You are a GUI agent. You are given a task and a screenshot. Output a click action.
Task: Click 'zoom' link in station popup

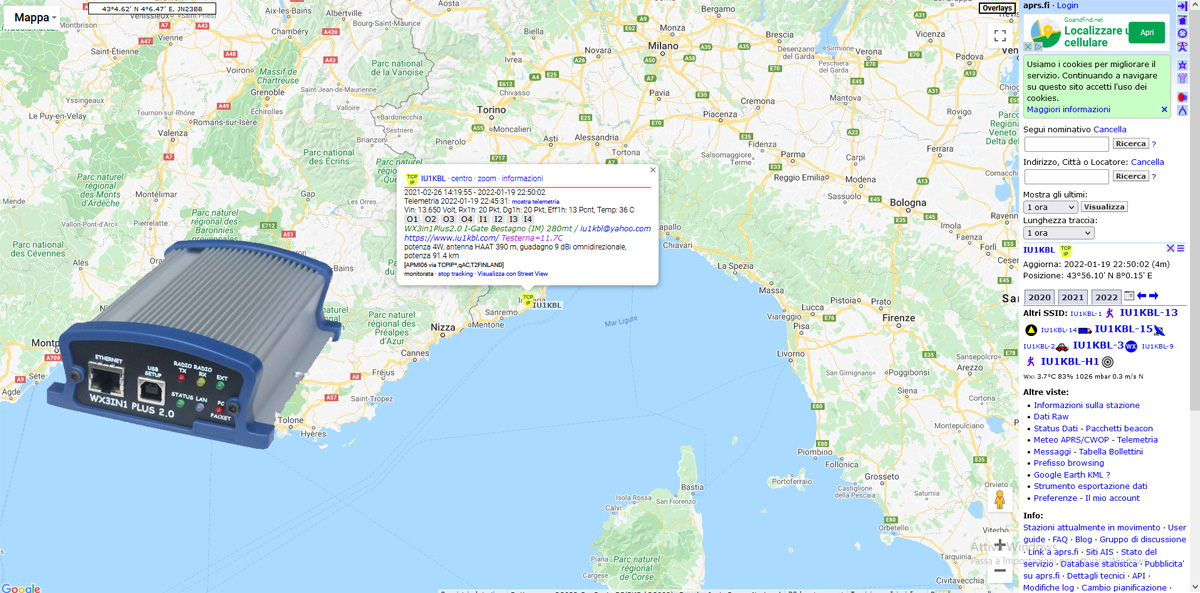[487, 179]
